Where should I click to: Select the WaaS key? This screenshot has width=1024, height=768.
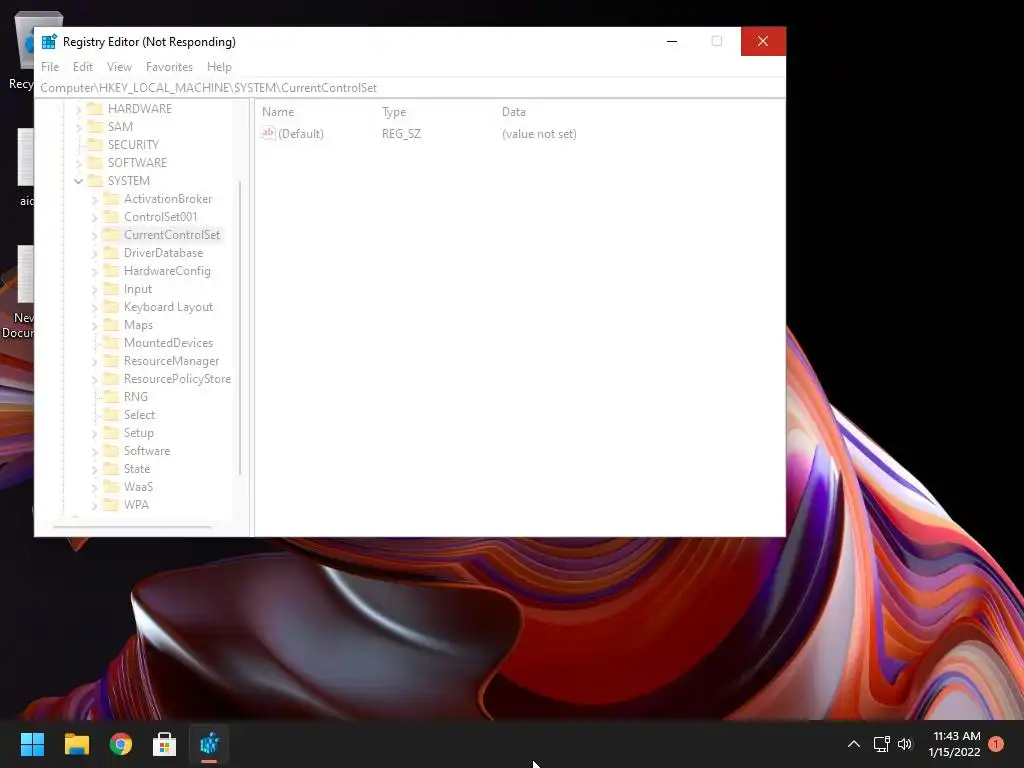138,487
